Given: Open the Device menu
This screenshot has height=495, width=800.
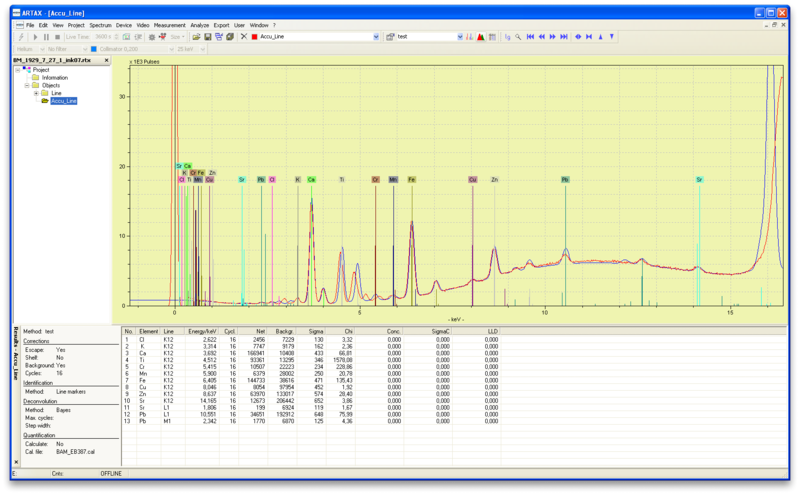Looking at the screenshot, I should (123, 25).
